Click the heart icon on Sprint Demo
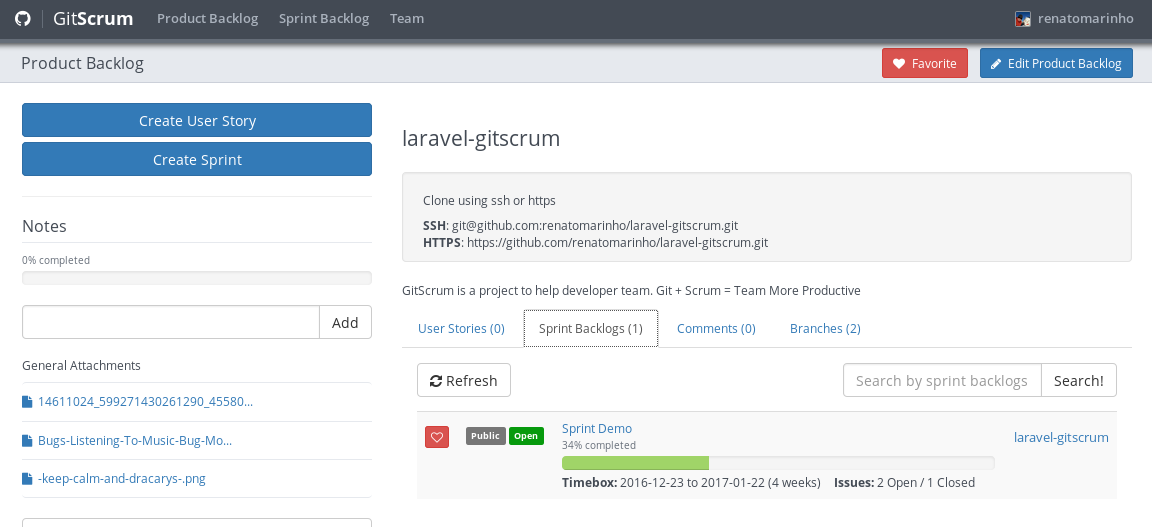 [x=436, y=437]
